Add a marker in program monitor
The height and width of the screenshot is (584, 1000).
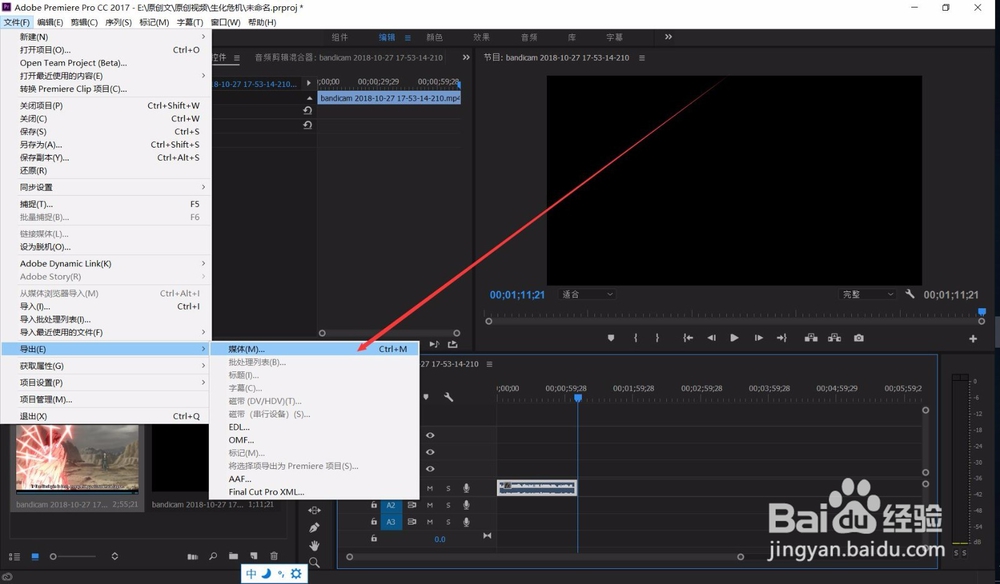(x=611, y=338)
